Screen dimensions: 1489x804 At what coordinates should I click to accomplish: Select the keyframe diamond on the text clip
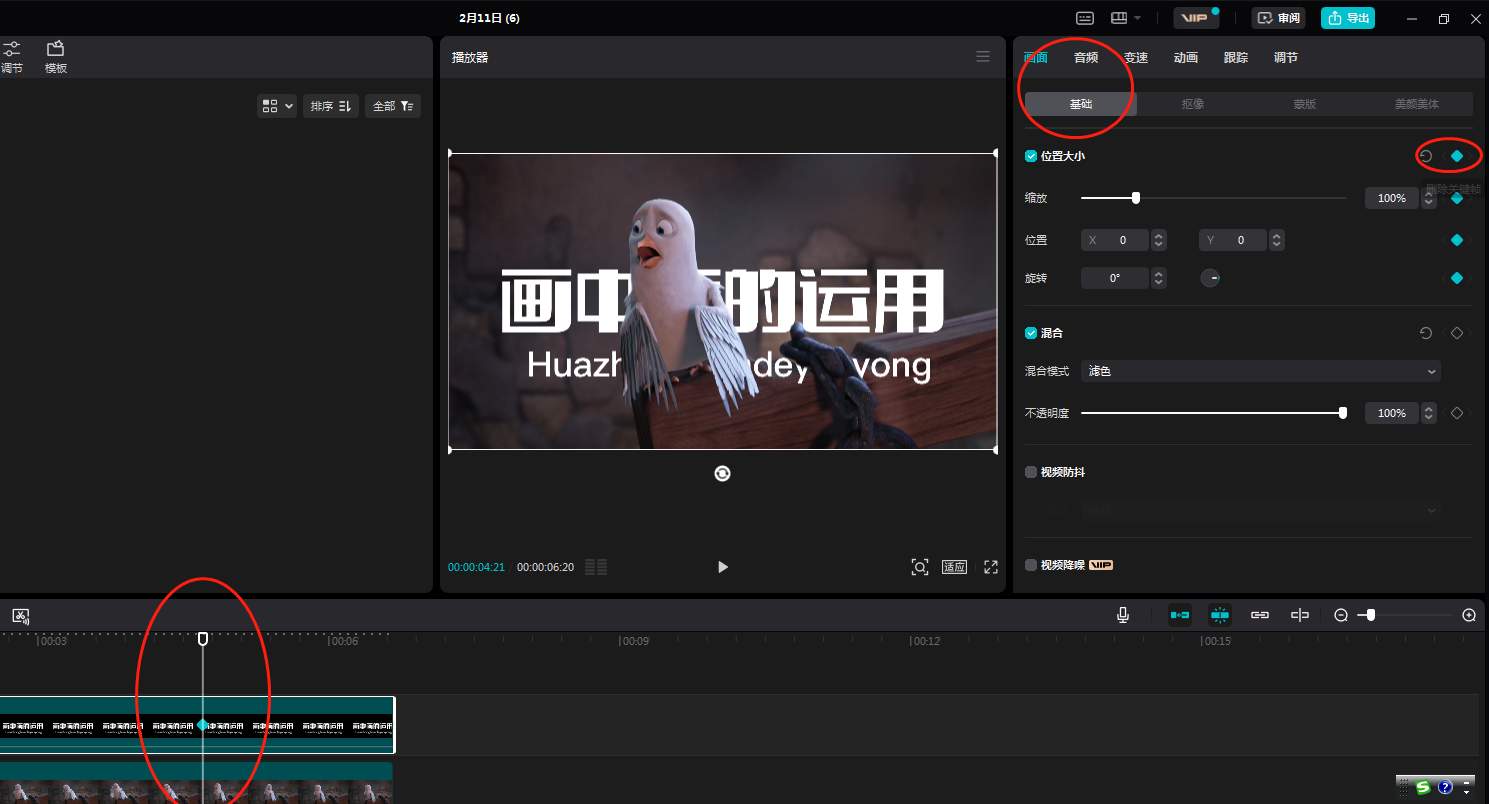(203, 725)
